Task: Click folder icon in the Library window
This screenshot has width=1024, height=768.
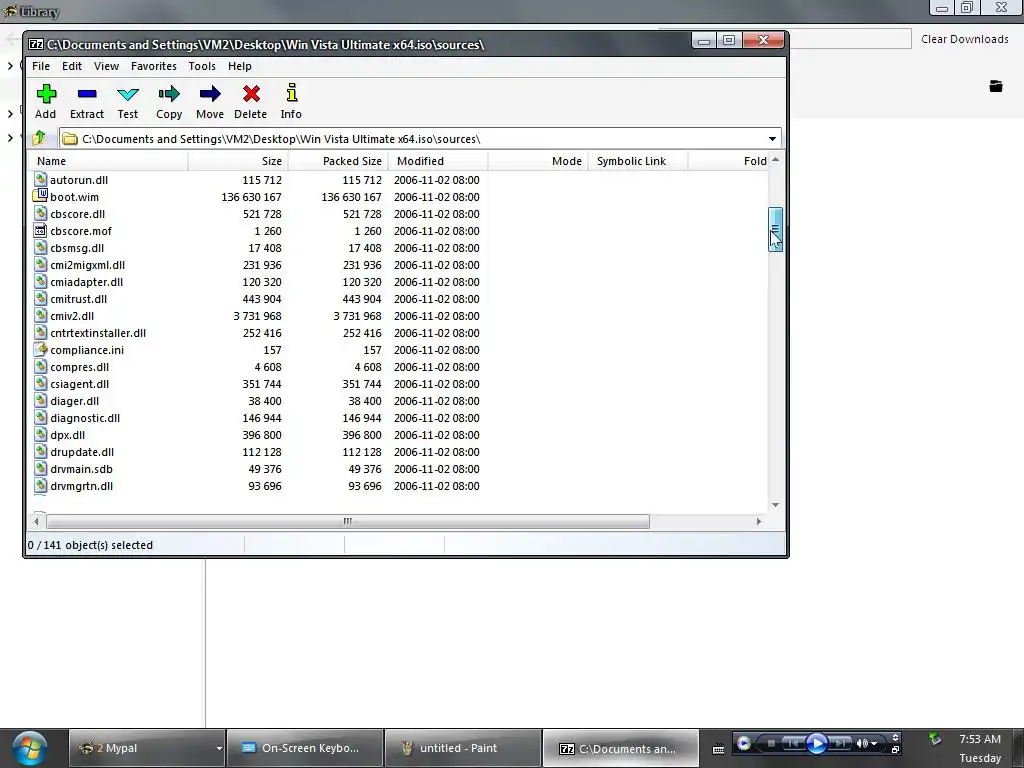Action: [x=996, y=86]
